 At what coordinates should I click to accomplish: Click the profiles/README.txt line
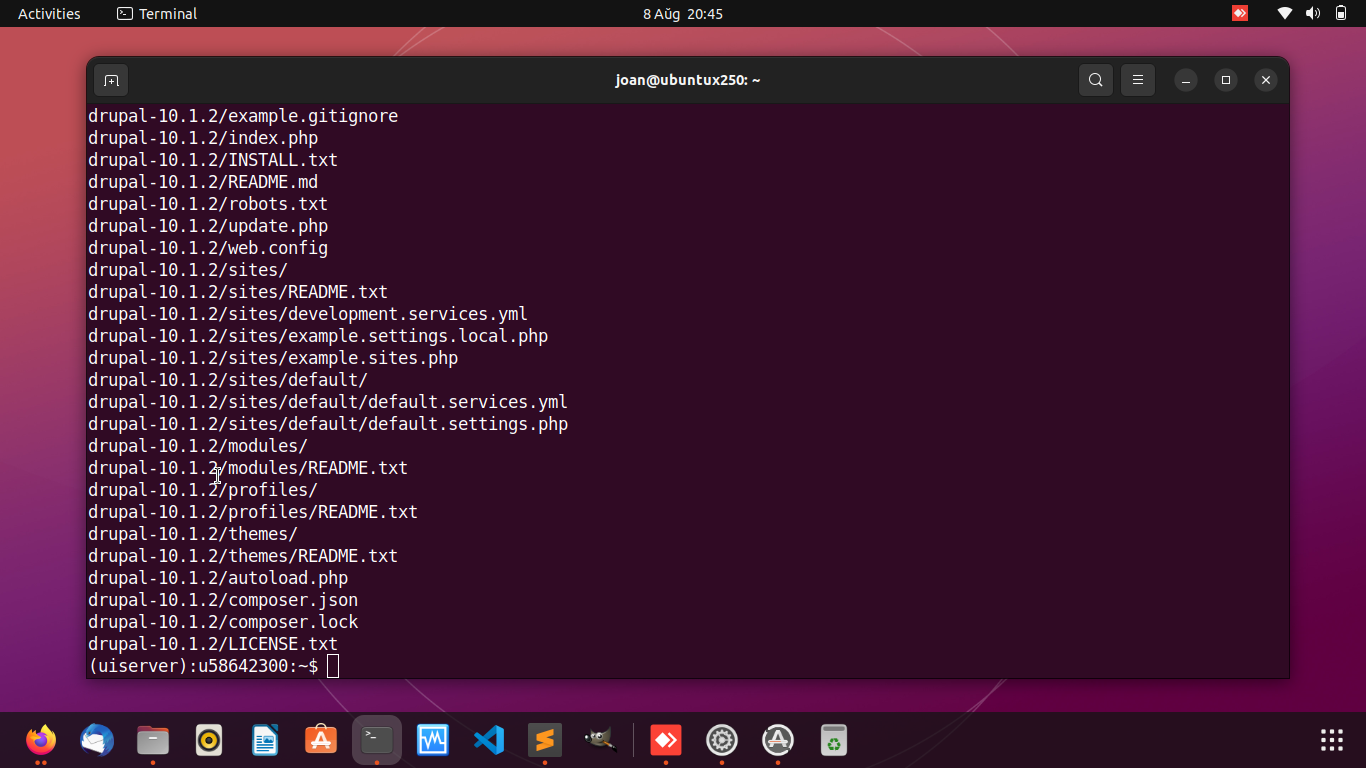(x=253, y=512)
